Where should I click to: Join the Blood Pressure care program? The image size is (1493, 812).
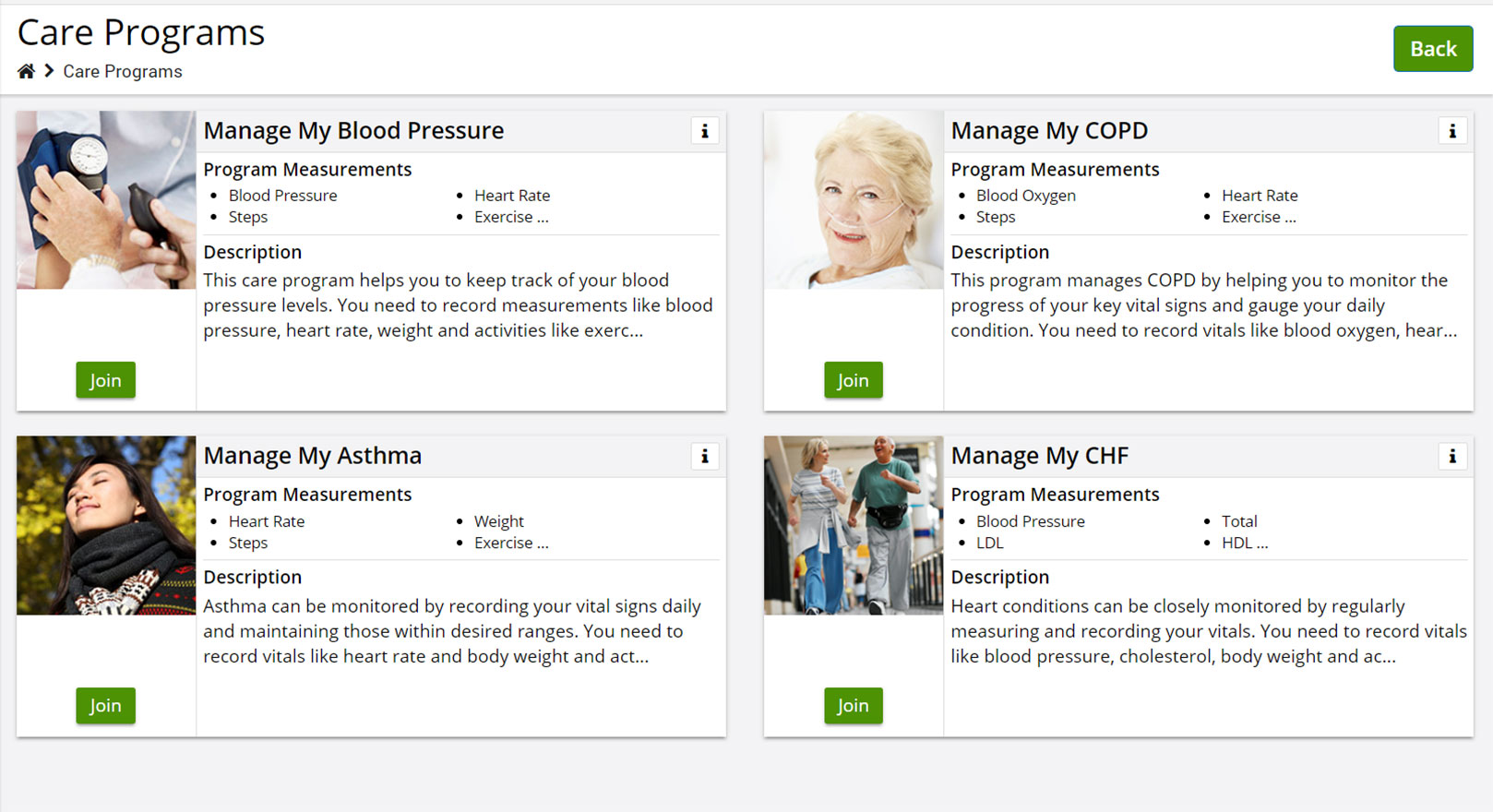click(x=105, y=380)
